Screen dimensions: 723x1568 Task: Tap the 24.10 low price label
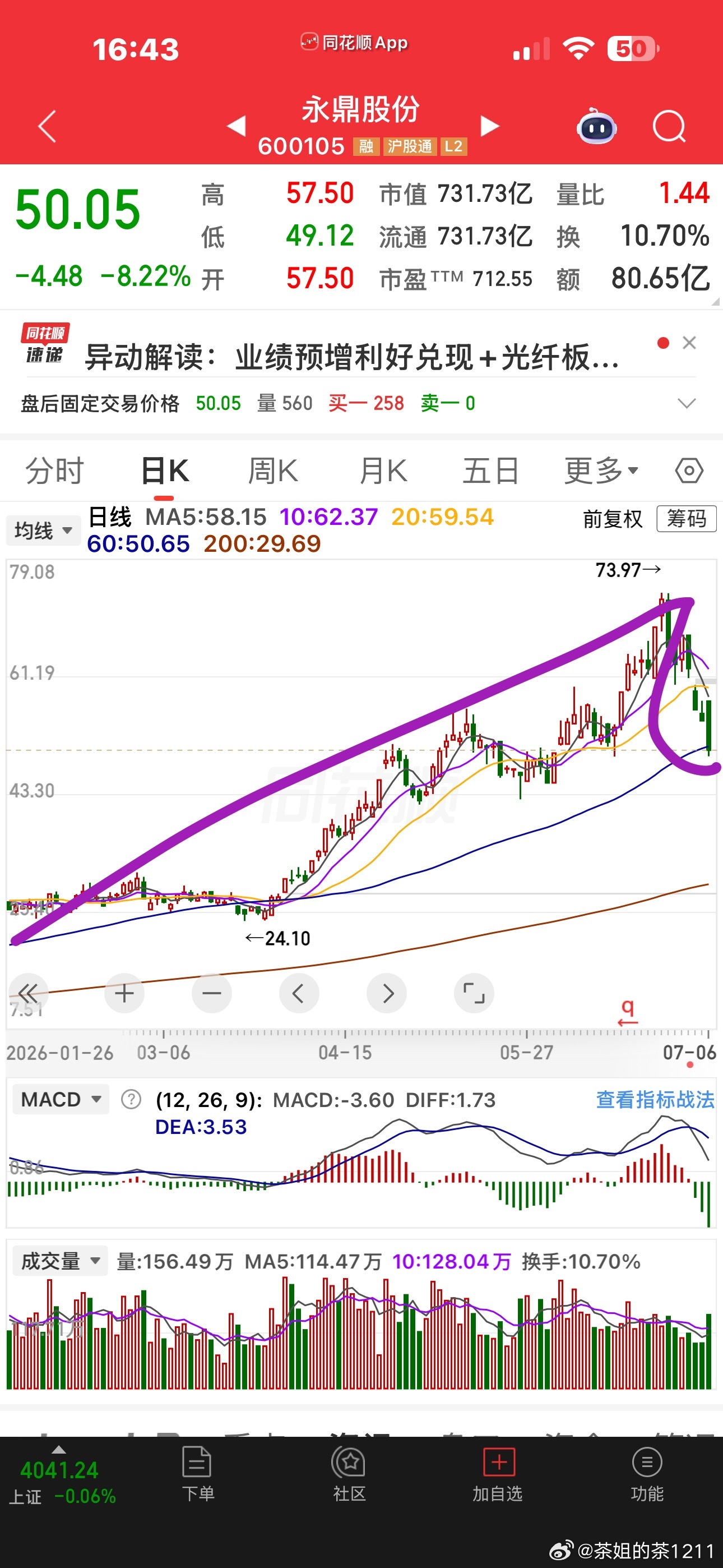[x=277, y=938]
